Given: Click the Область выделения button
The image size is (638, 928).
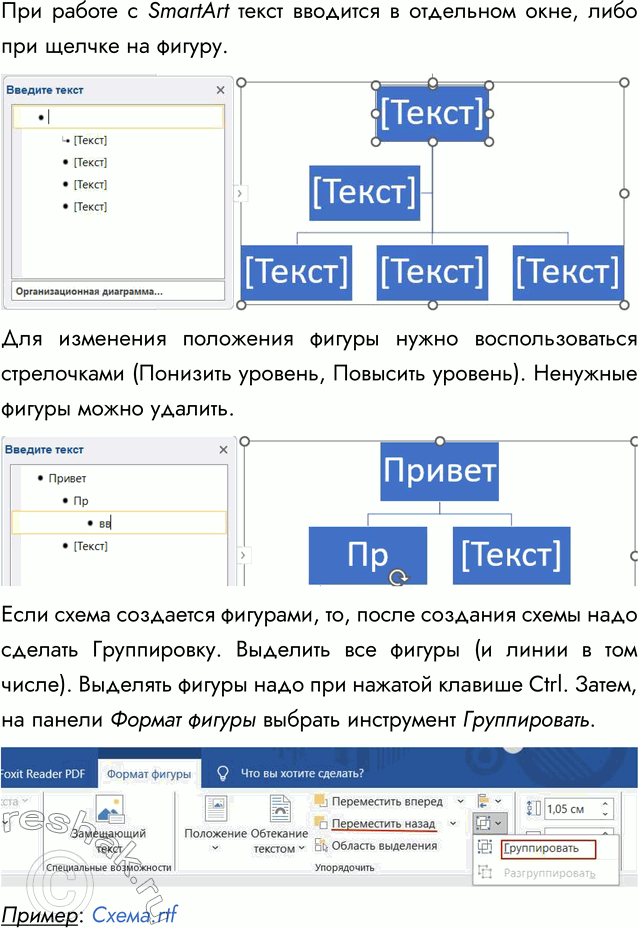Looking at the screenshot, I should tap(376, 845).
